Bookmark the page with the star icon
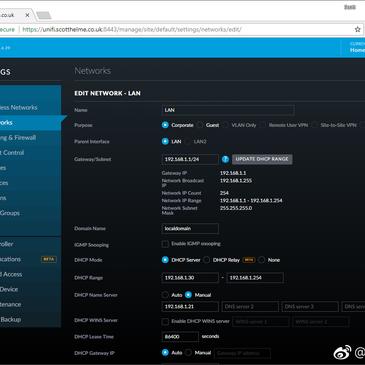 (x=357, y=29)
